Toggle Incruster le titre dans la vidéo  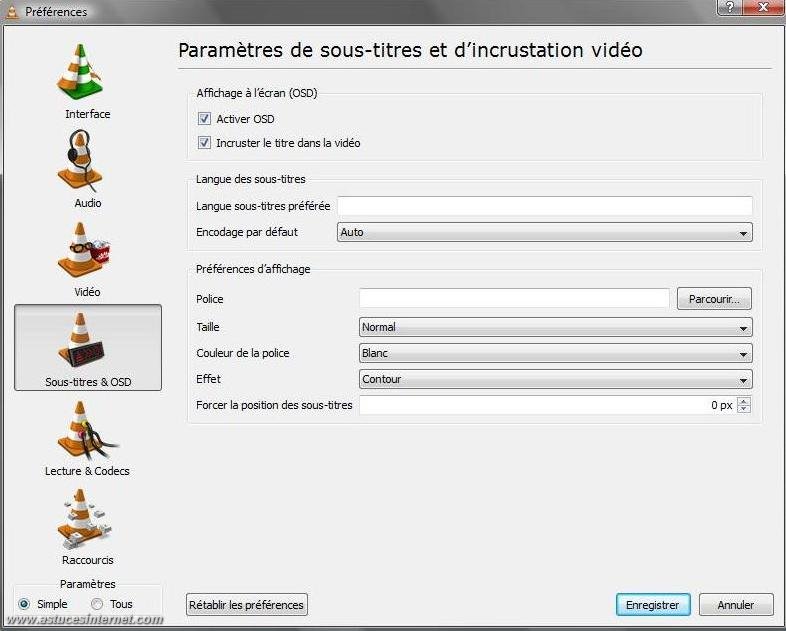204,143
